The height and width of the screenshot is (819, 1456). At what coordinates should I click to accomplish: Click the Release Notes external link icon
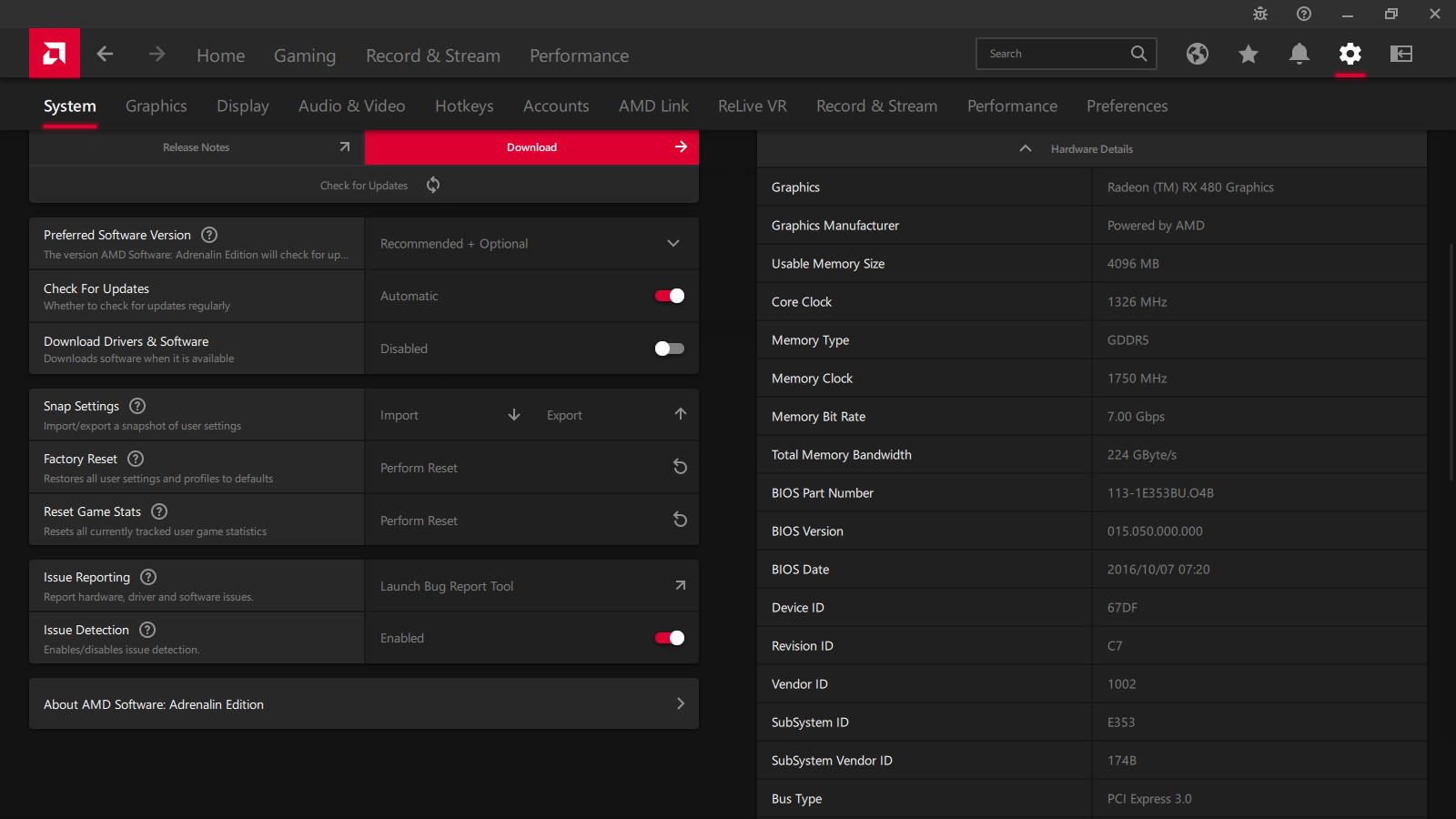(x=344, y=147)
